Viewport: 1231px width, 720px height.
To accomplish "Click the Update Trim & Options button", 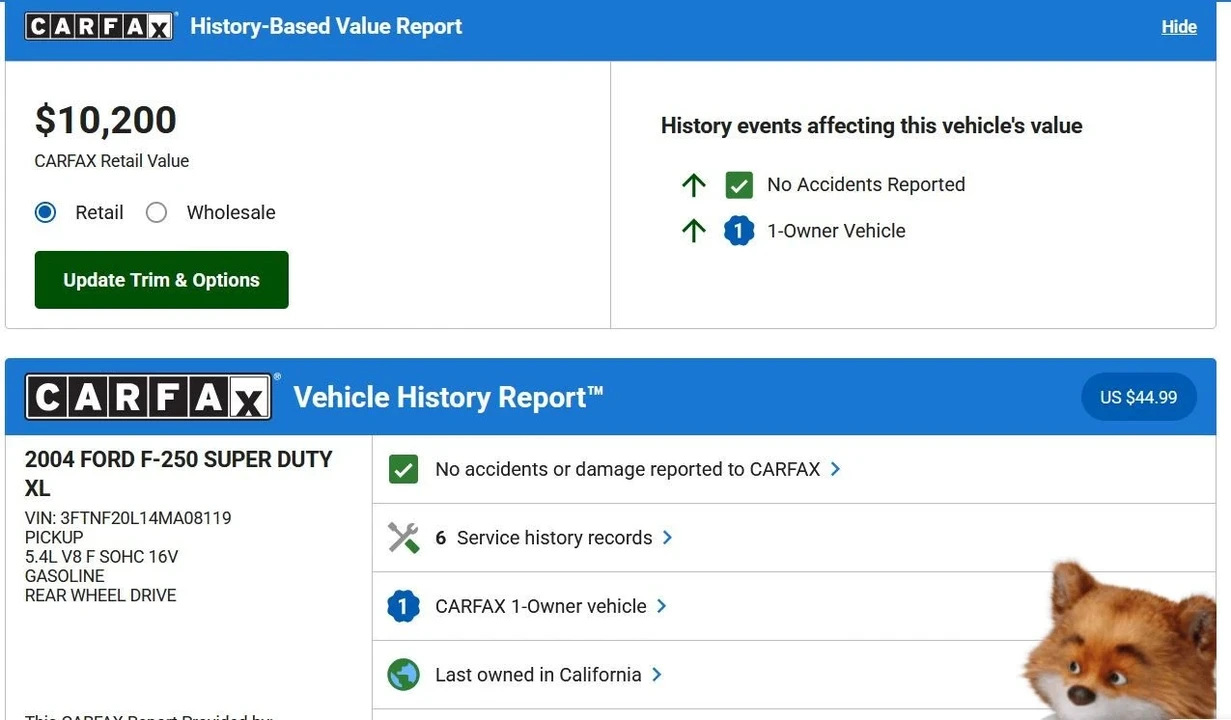I will [161, 280].
